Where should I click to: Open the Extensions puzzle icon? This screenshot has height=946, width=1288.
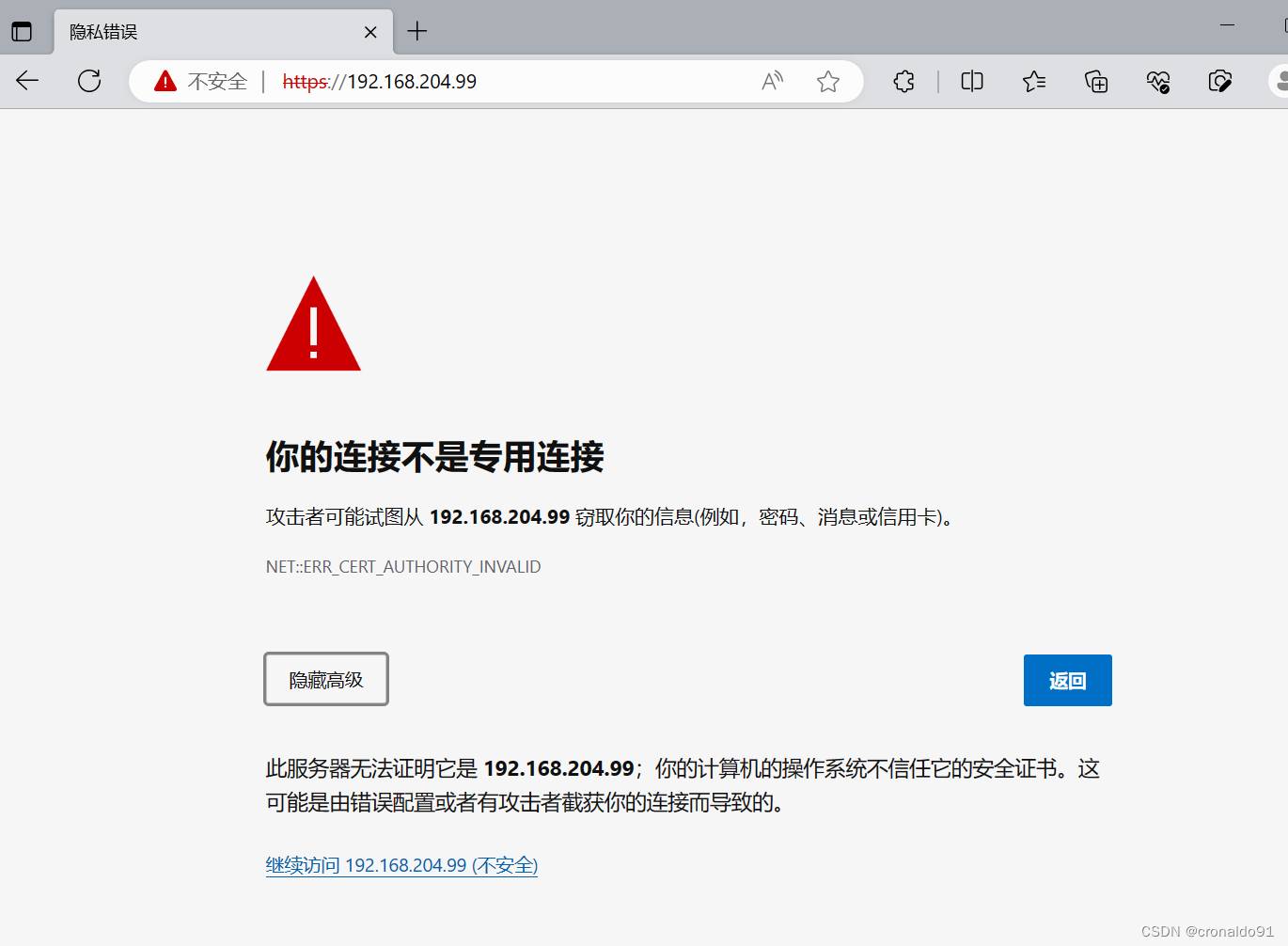tap(903, 82)
